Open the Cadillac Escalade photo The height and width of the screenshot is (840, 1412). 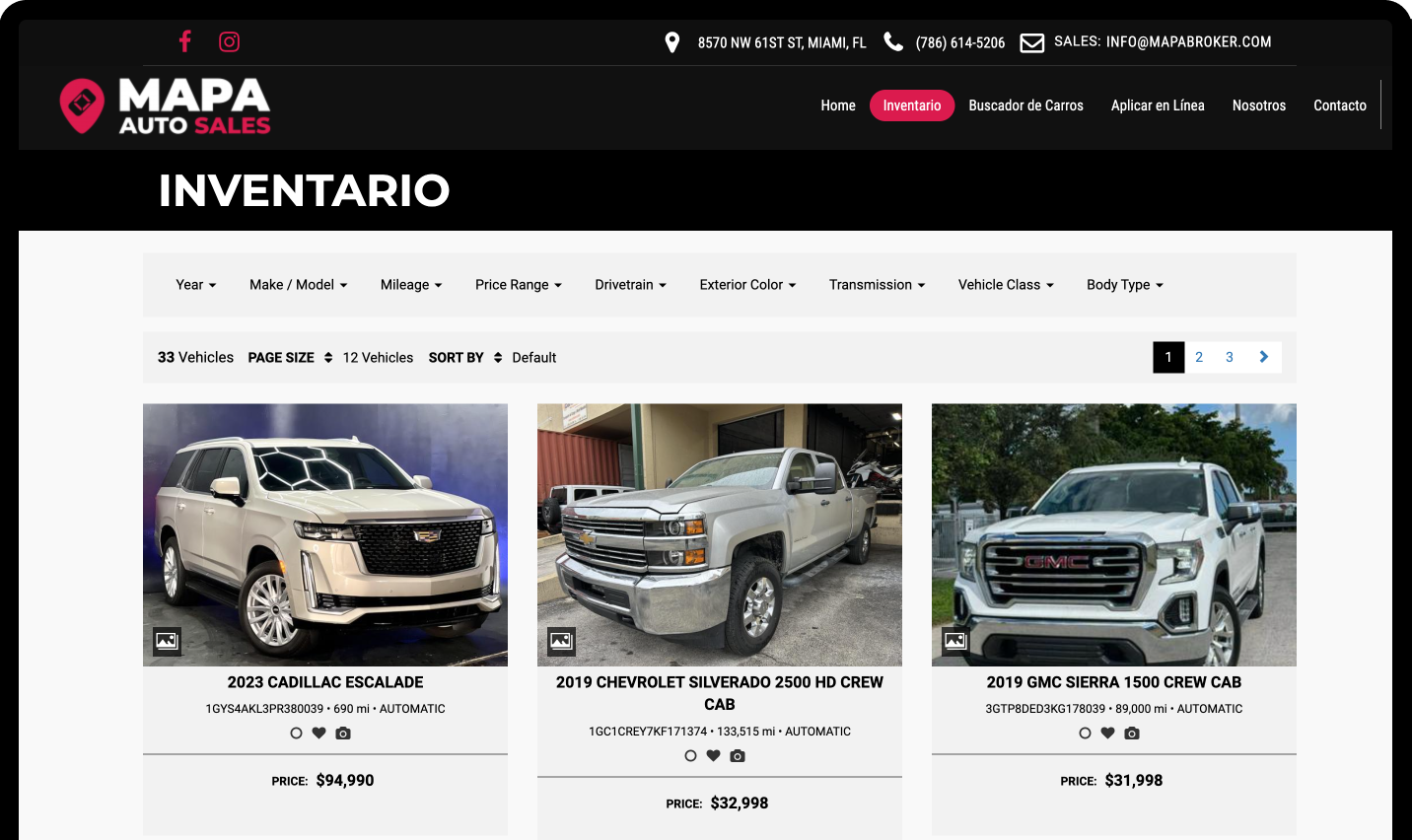coord(325,534)
